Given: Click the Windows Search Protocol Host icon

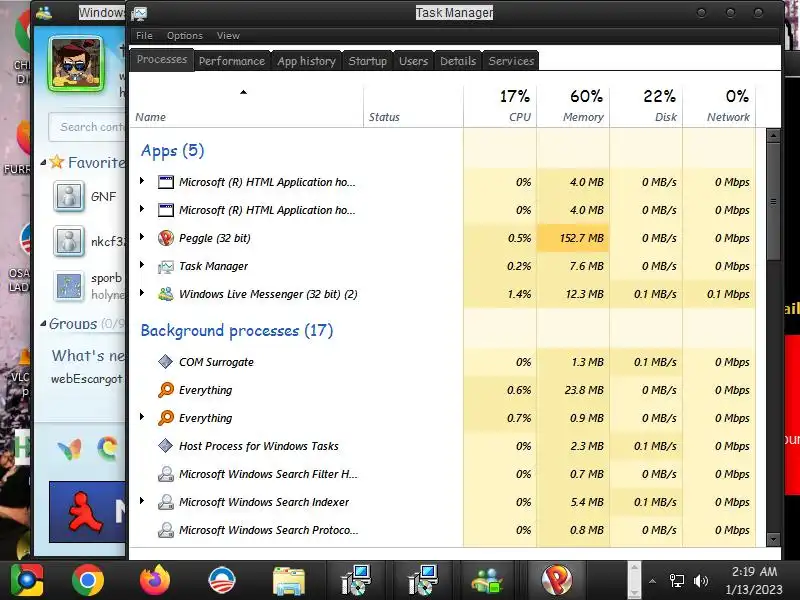Looking at the screenshot, I should [166, 530].
